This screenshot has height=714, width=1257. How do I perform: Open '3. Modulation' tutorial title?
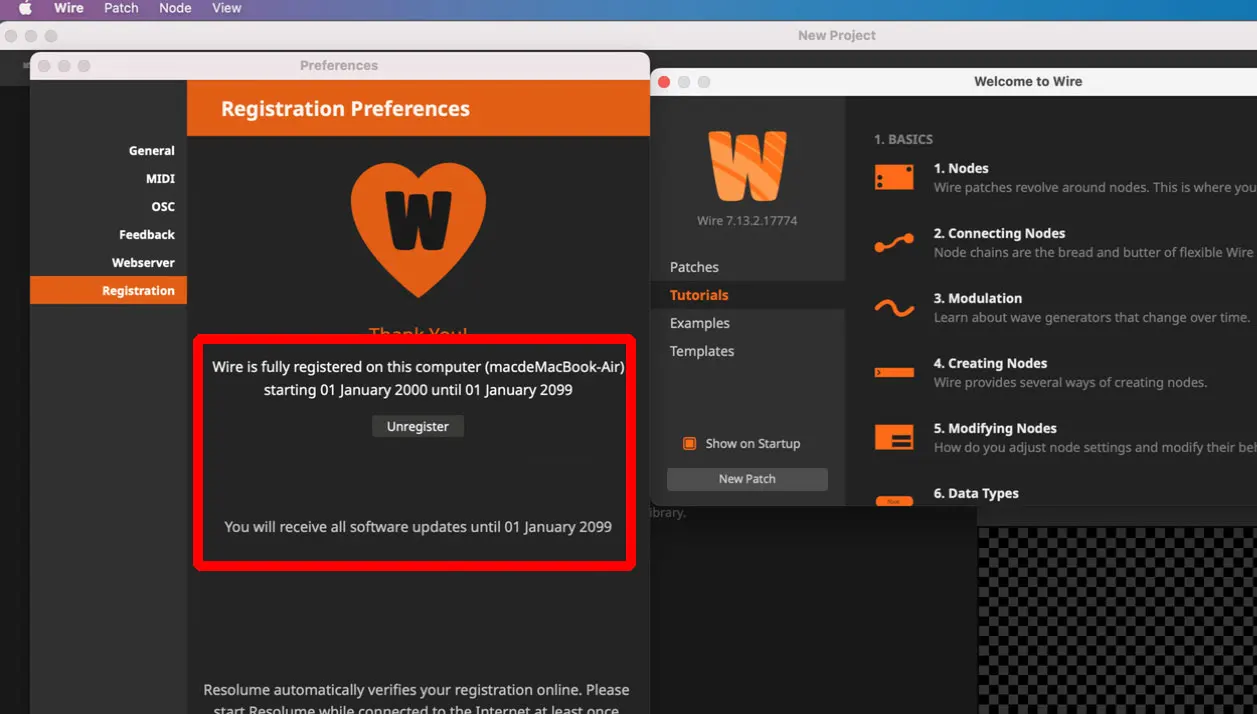tap(978, 298)
